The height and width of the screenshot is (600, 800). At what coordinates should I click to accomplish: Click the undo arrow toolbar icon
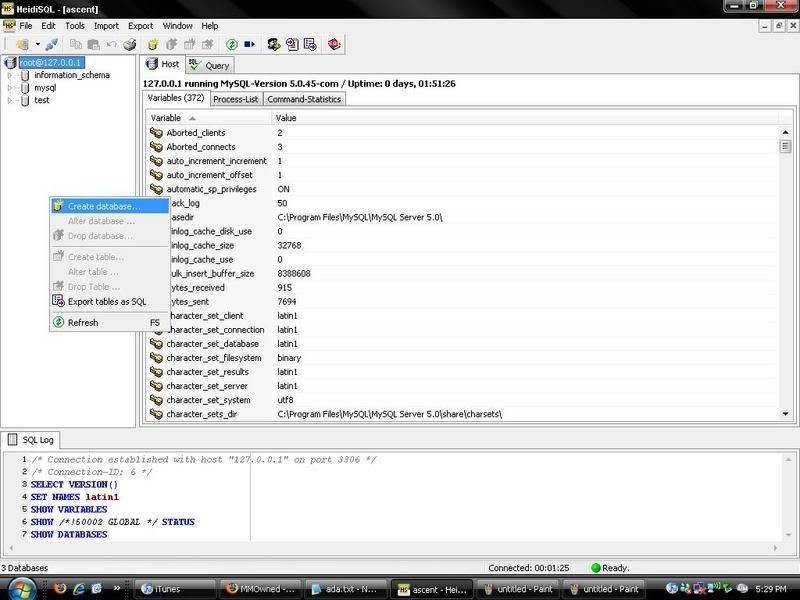click(x=111, y=44)
